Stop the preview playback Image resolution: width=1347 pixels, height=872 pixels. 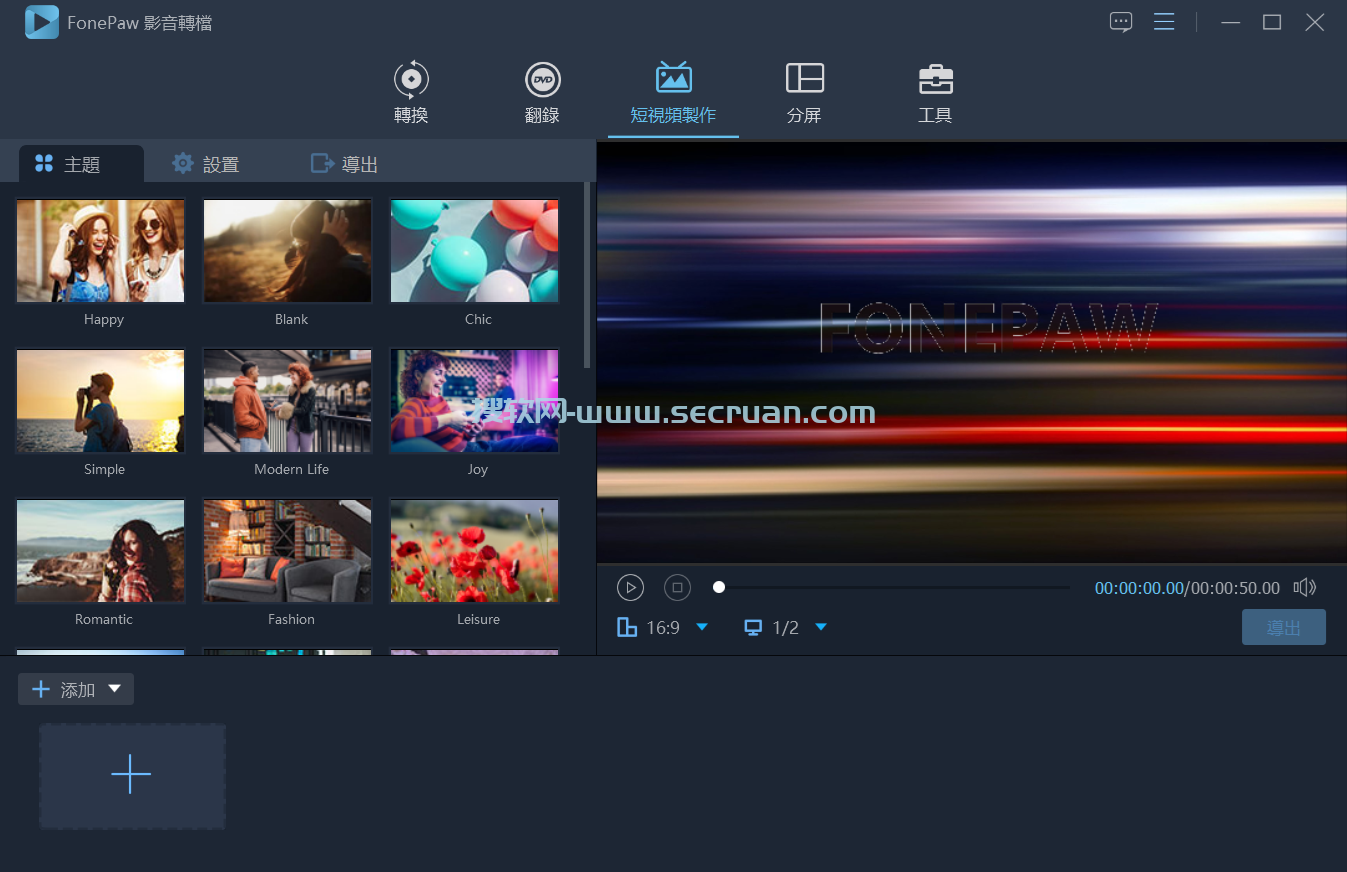click(677, 587)
